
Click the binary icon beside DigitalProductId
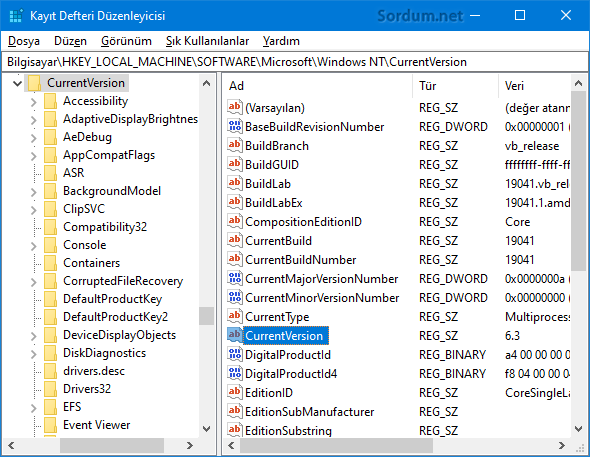[x=234, y=354]
